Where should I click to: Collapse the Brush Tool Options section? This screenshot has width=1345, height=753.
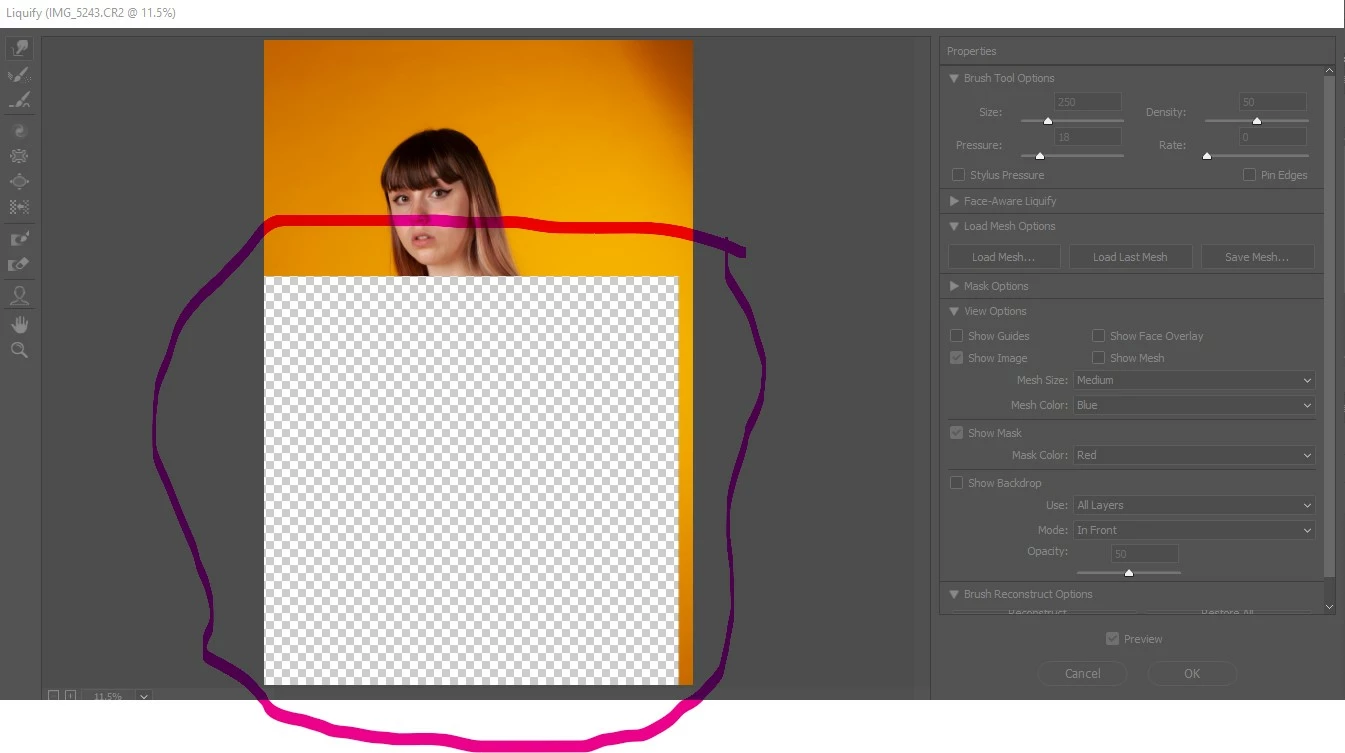pos(954,78)
